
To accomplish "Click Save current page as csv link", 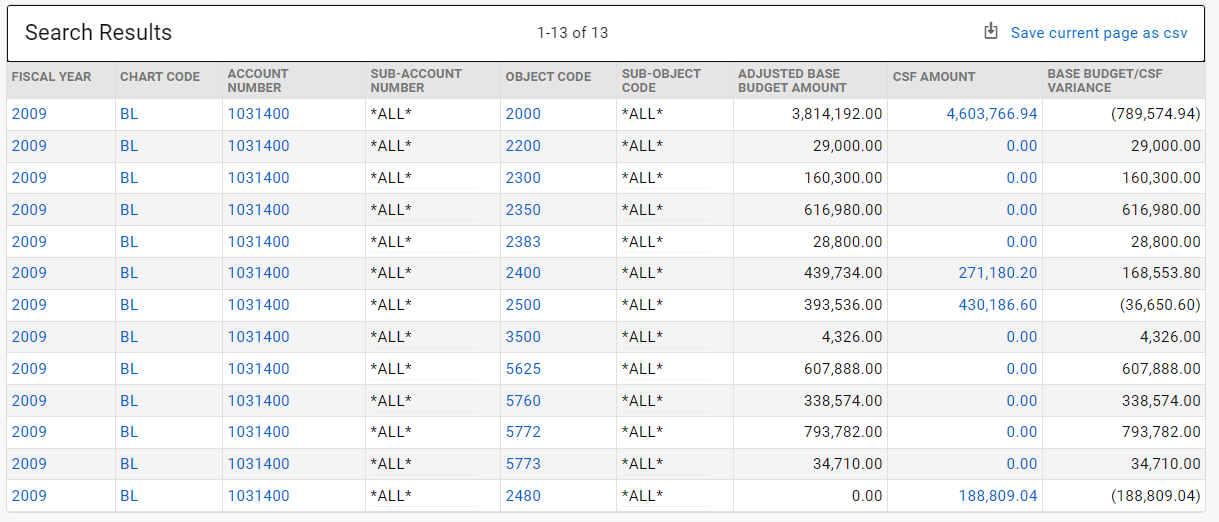I will 1099,33.
